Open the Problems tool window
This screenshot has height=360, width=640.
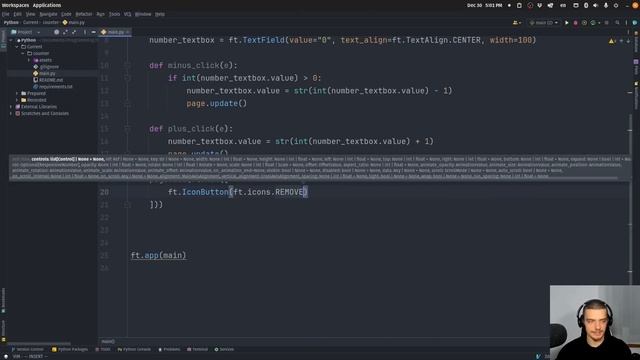coord(169,349)
